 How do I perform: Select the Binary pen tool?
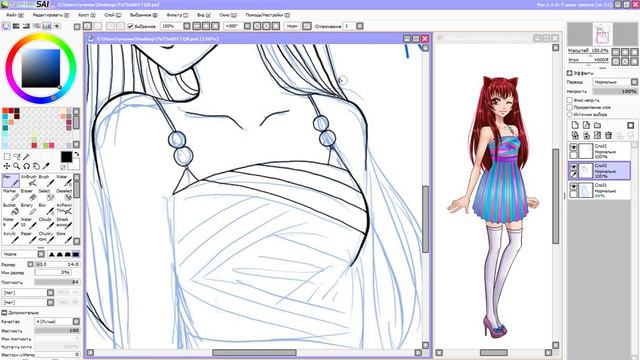point(29,209)
